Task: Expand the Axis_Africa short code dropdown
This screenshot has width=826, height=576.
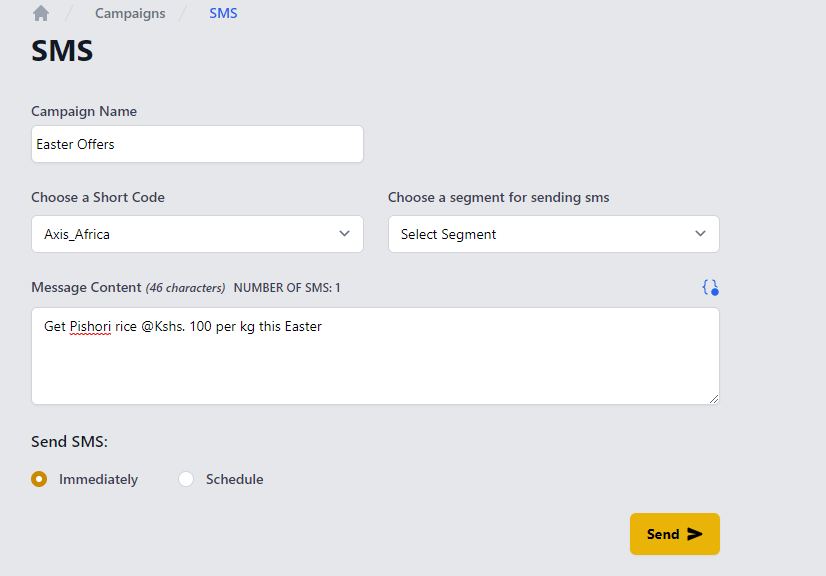Action: point(197,234)
